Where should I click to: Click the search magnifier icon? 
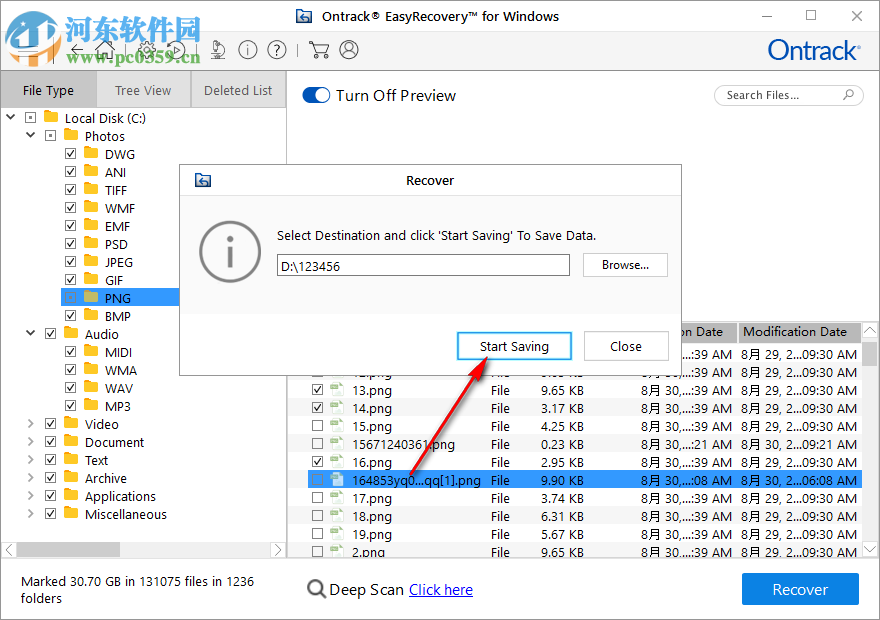848,95
